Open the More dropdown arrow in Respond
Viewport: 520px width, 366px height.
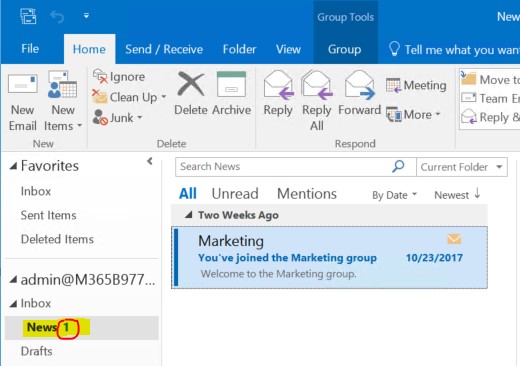(x=438, y=114)
